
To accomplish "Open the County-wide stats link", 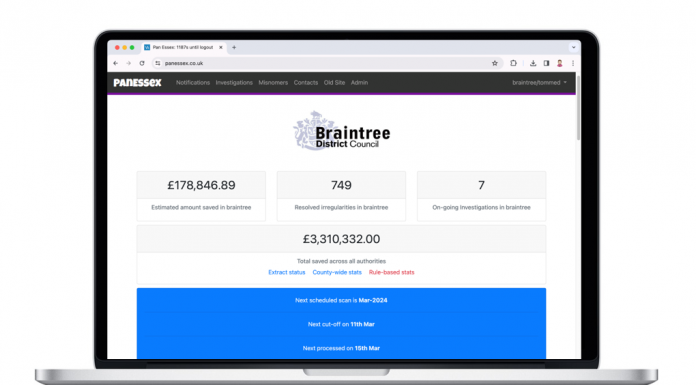I will coord(337,272).
